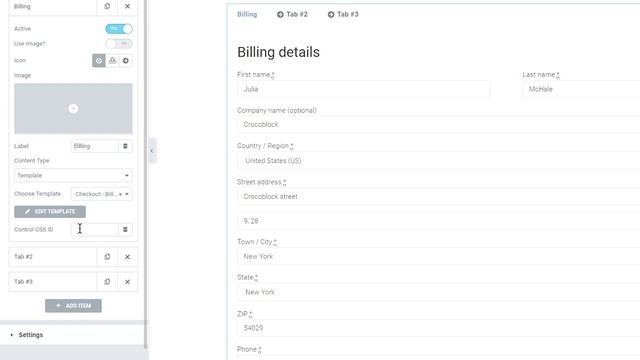The image size is (640, 360).
Task: Switch to the Billing tab in preview
Action: 247,14
